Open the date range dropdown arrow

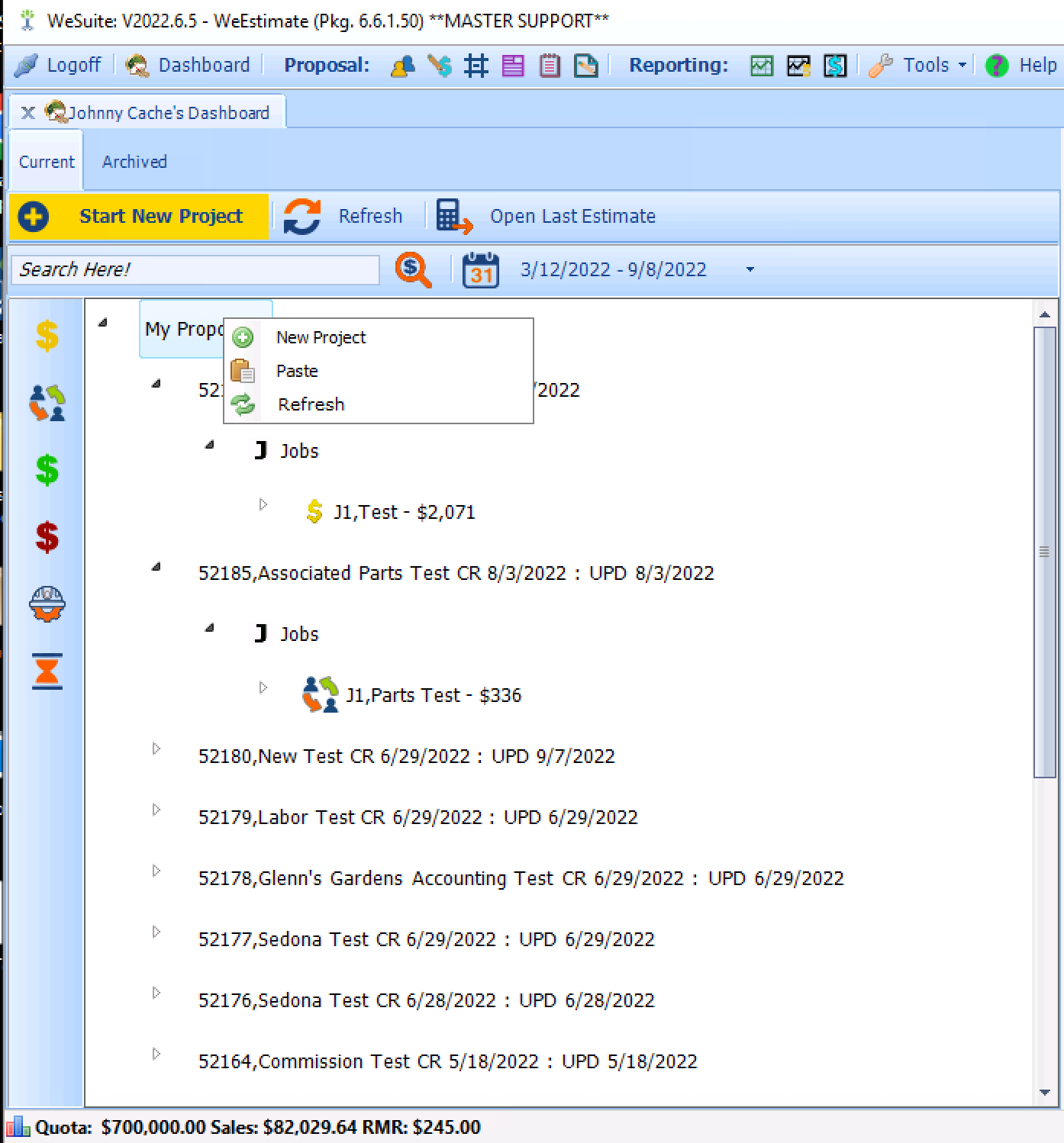coord(750,269)
